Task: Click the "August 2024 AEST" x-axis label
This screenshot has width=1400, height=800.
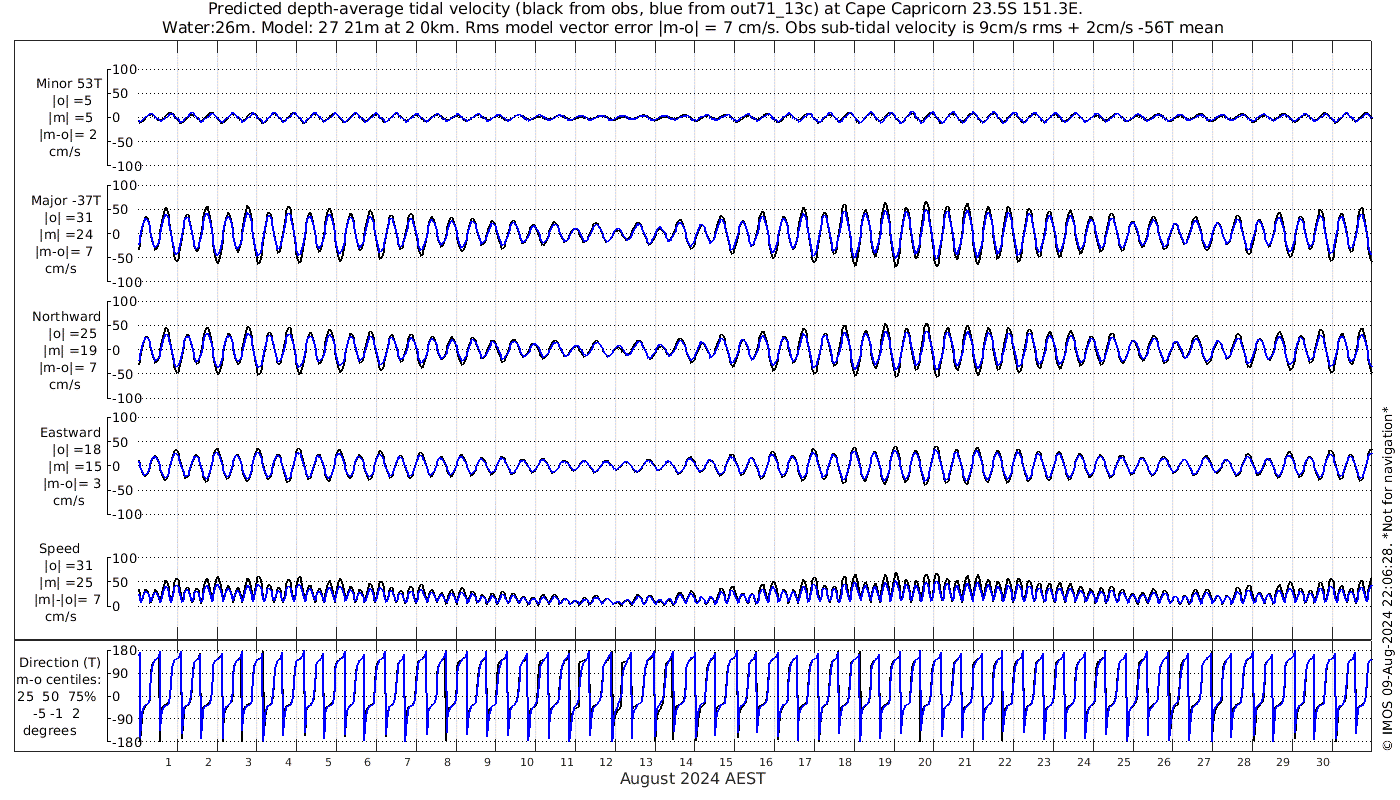Action: coord(694,779)
